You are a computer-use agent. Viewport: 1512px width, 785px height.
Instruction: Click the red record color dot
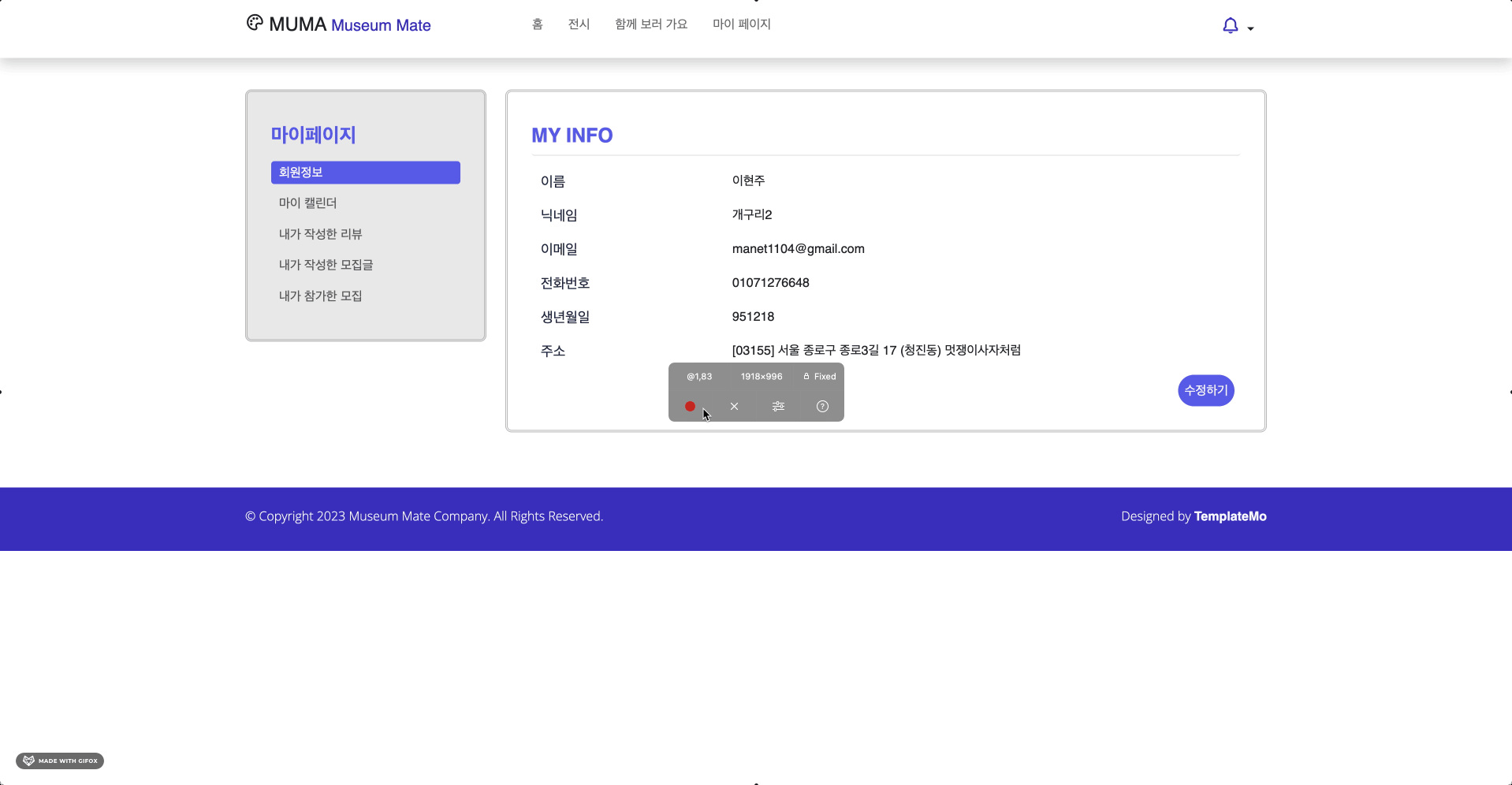pos(689,405)
